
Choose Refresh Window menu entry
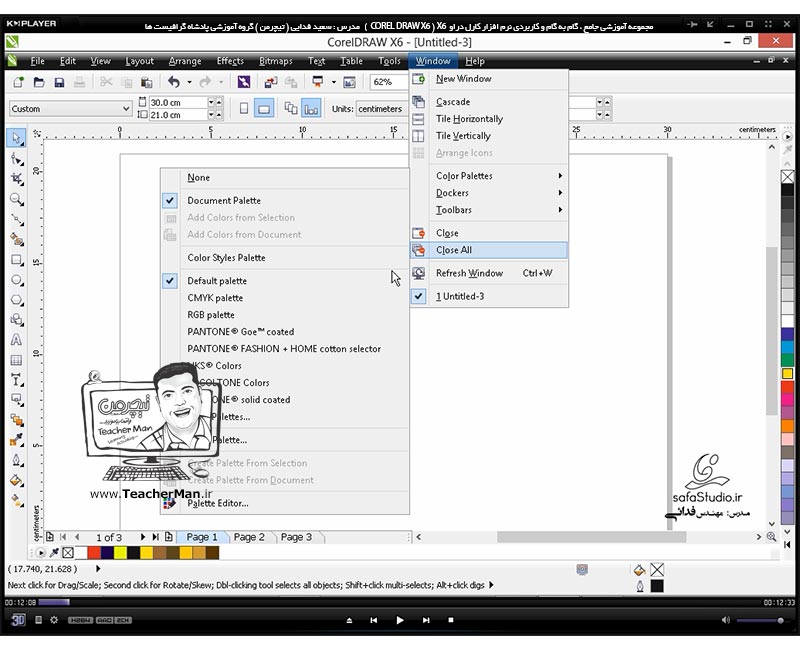[x=489, y=273]
